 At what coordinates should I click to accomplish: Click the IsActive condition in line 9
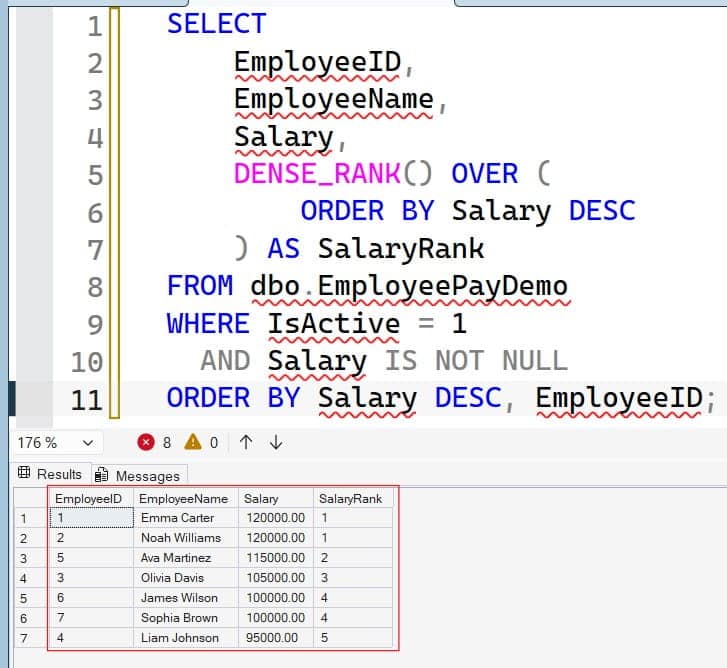tap(334, 323)
